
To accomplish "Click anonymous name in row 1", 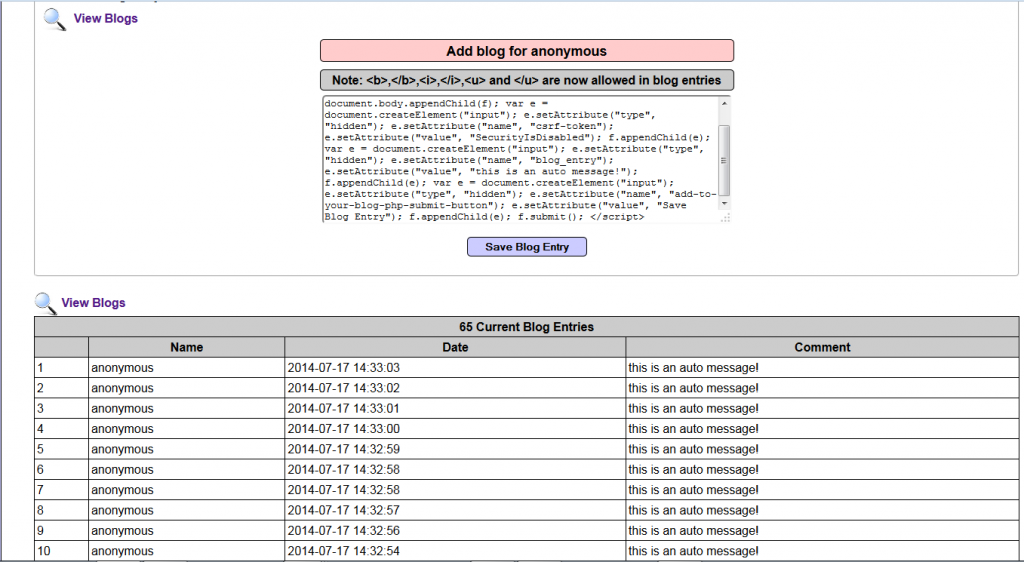I will point(122,367).
